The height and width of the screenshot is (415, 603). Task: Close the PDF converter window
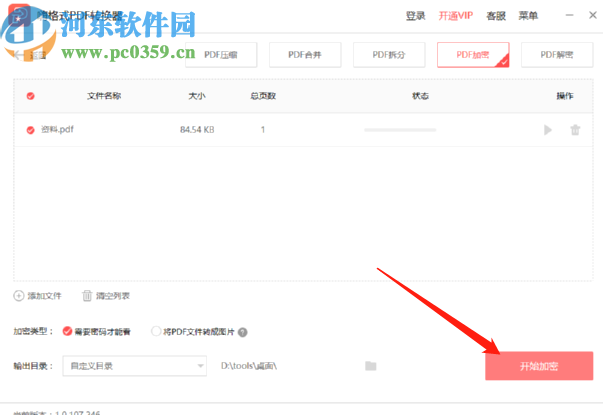coord(593,15)
